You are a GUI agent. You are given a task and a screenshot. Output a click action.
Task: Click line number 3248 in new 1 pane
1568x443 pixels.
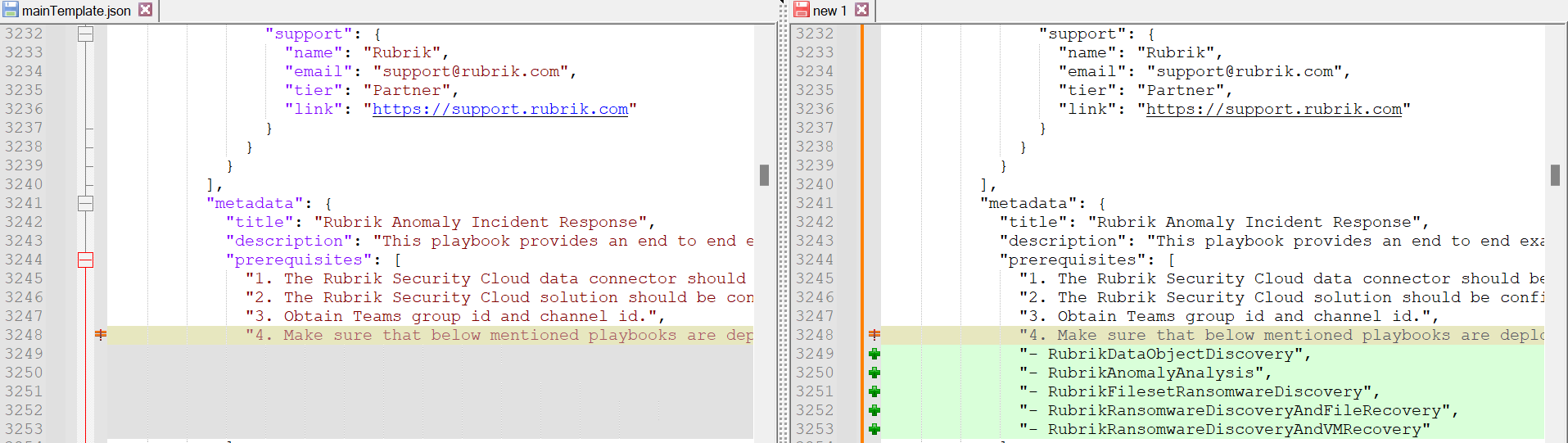pyautogui.click(x=815, y=335)
